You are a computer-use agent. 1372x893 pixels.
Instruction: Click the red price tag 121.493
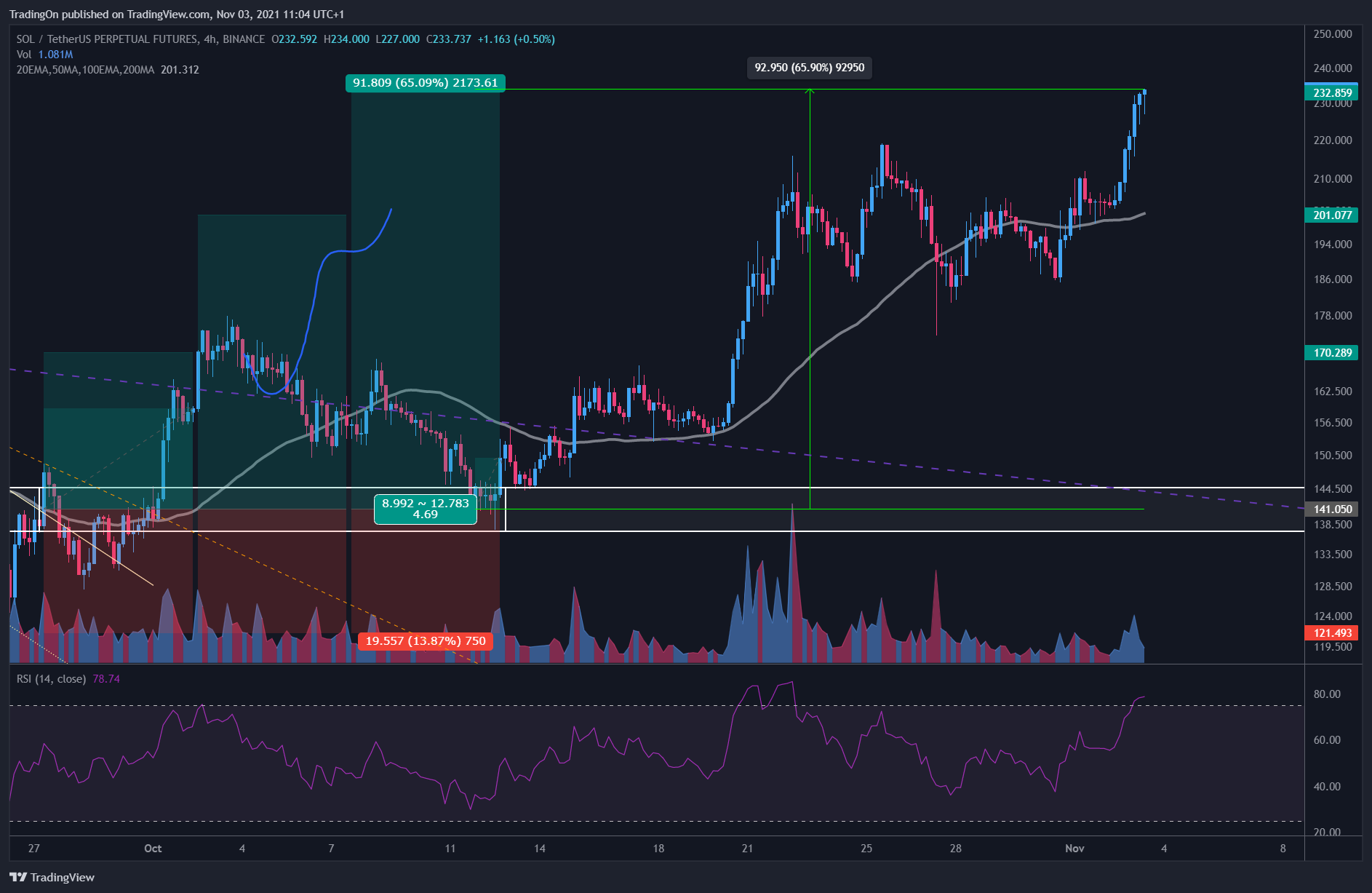click(1333, 633)
